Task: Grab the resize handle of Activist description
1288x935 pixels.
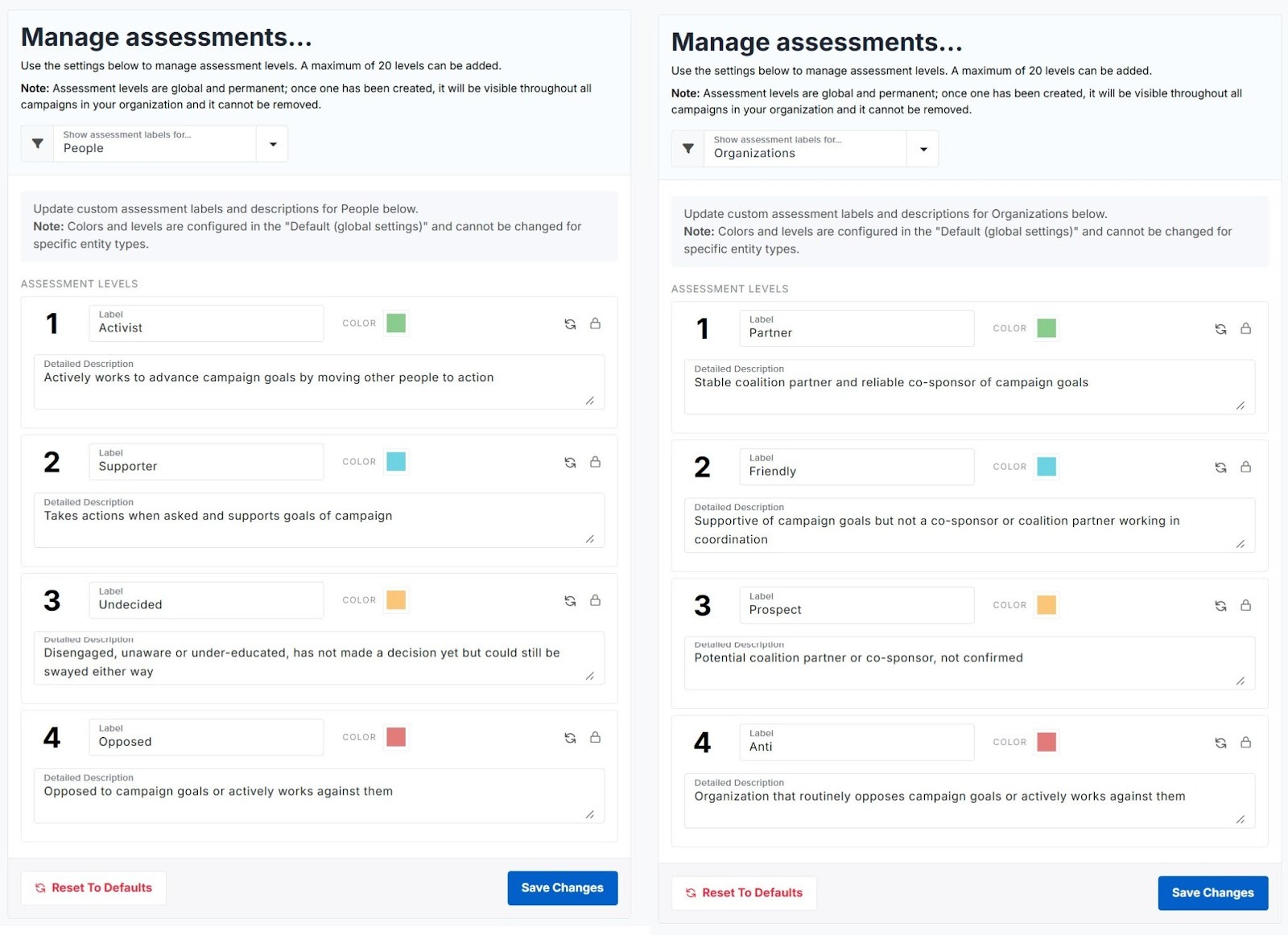Action: [590, 401]
